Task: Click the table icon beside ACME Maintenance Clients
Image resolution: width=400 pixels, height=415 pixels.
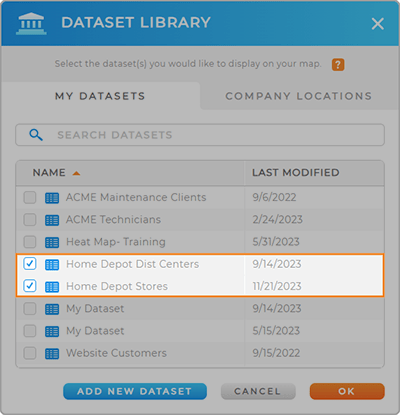Action: click(x=52, y=198)
